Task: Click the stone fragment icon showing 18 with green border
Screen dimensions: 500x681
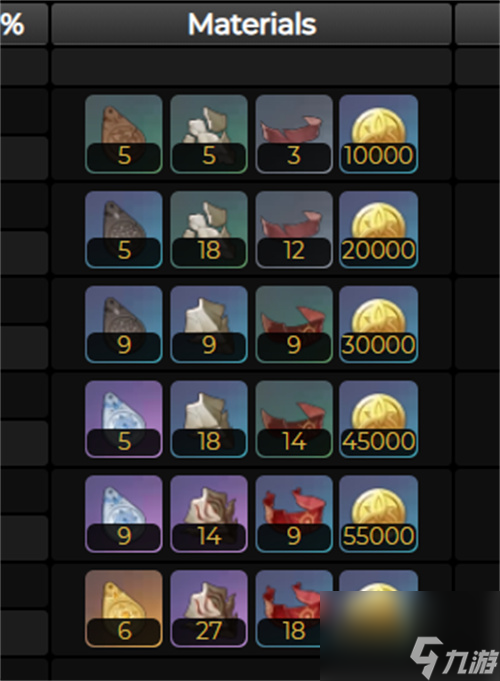Action: point(209,229)
